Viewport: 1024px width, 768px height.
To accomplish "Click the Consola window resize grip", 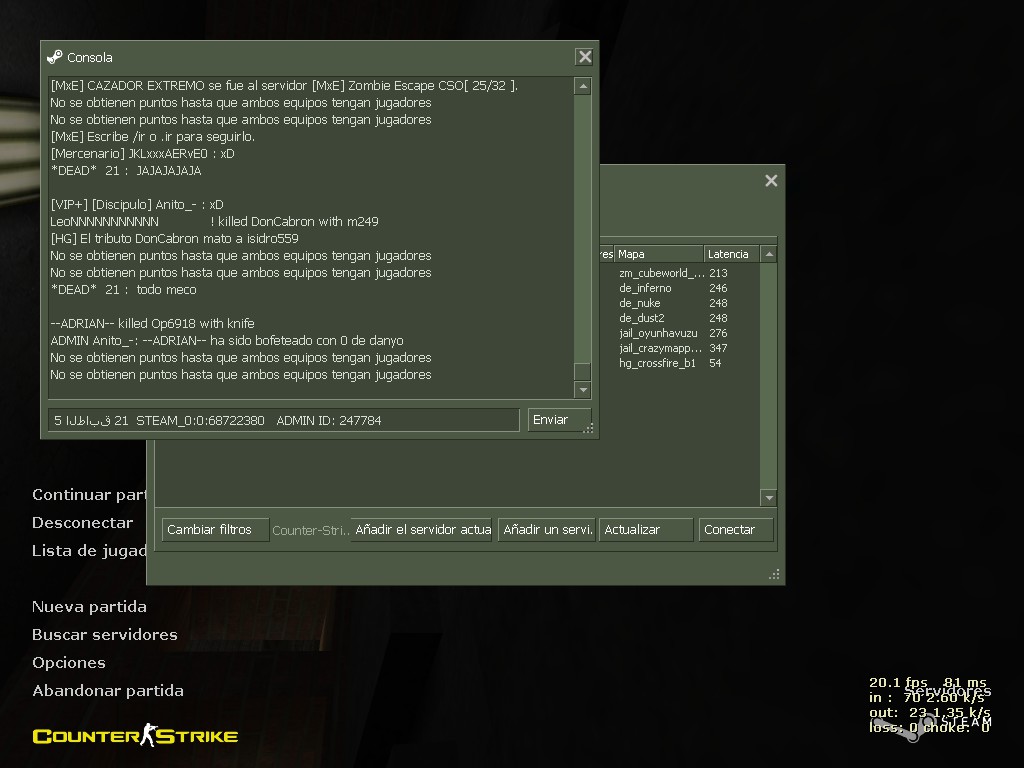I will point(588,428).
